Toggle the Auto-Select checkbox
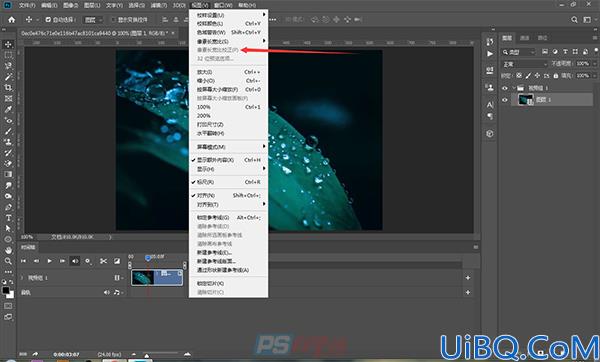Image resolution: width=600 pixels, height=362 pixels. pyautogui.click(x=48, y=20)
